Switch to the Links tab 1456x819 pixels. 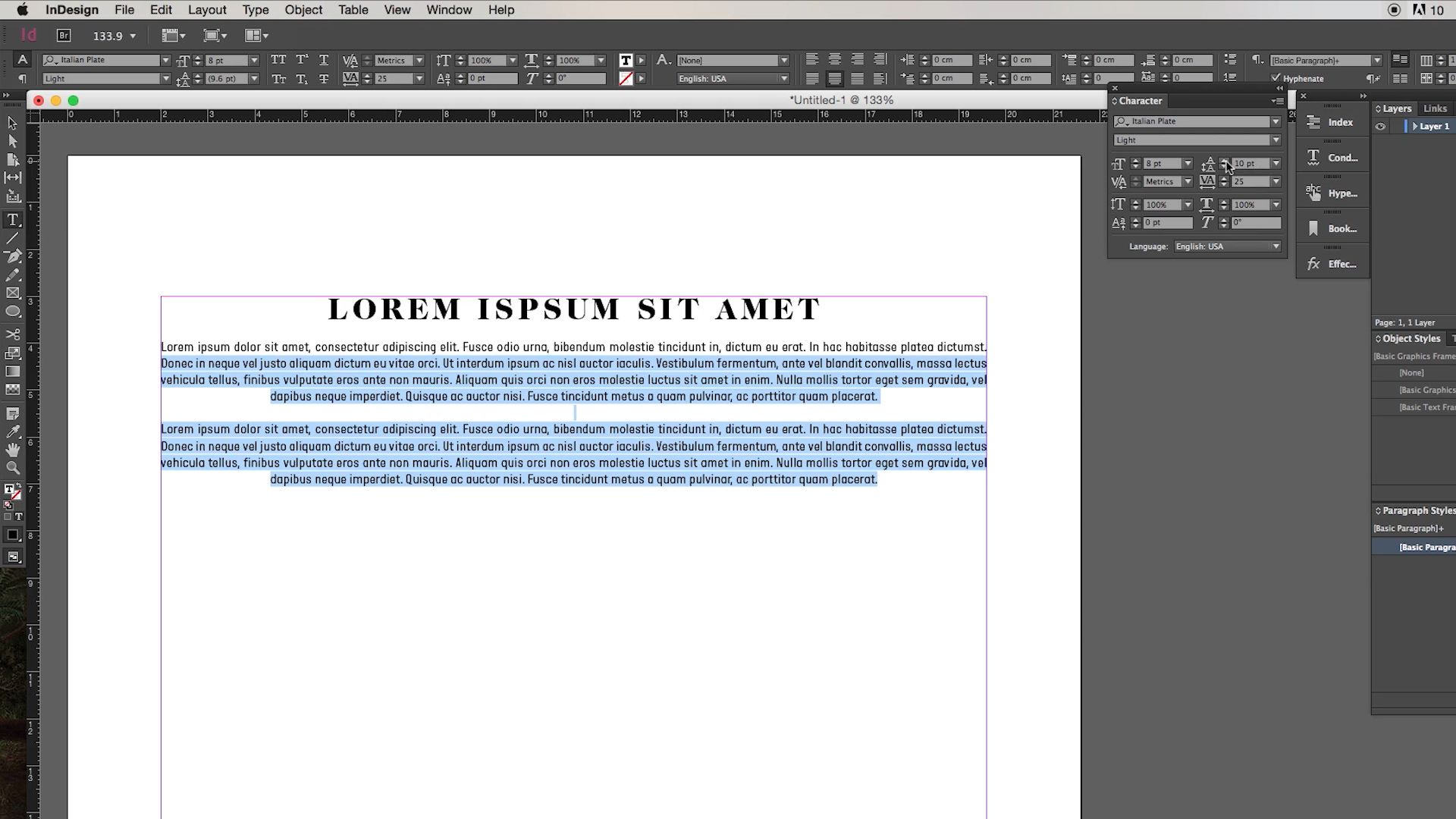[x=1435, y=108]
